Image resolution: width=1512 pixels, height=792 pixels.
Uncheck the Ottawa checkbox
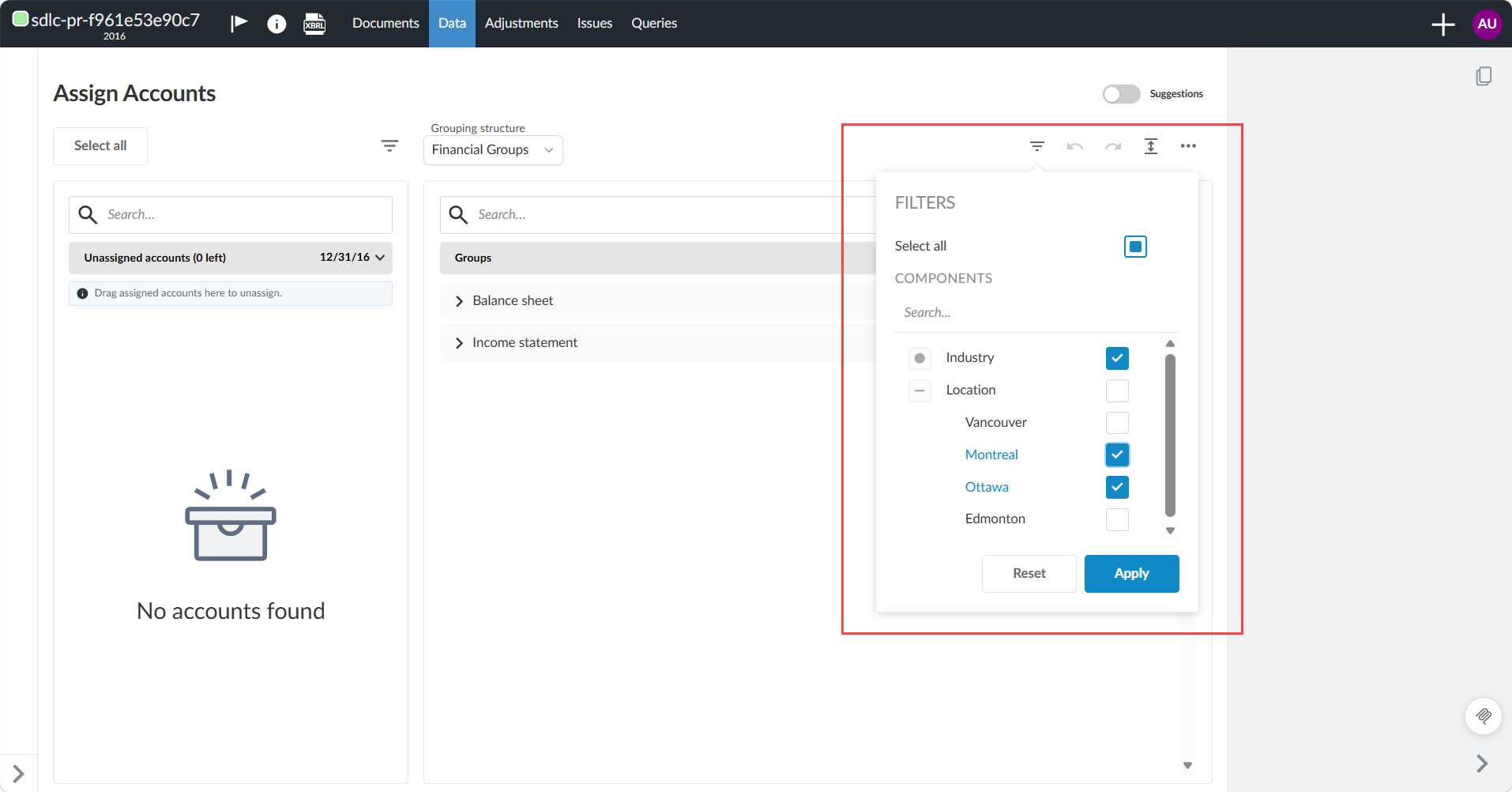(x=1117, y=487)
